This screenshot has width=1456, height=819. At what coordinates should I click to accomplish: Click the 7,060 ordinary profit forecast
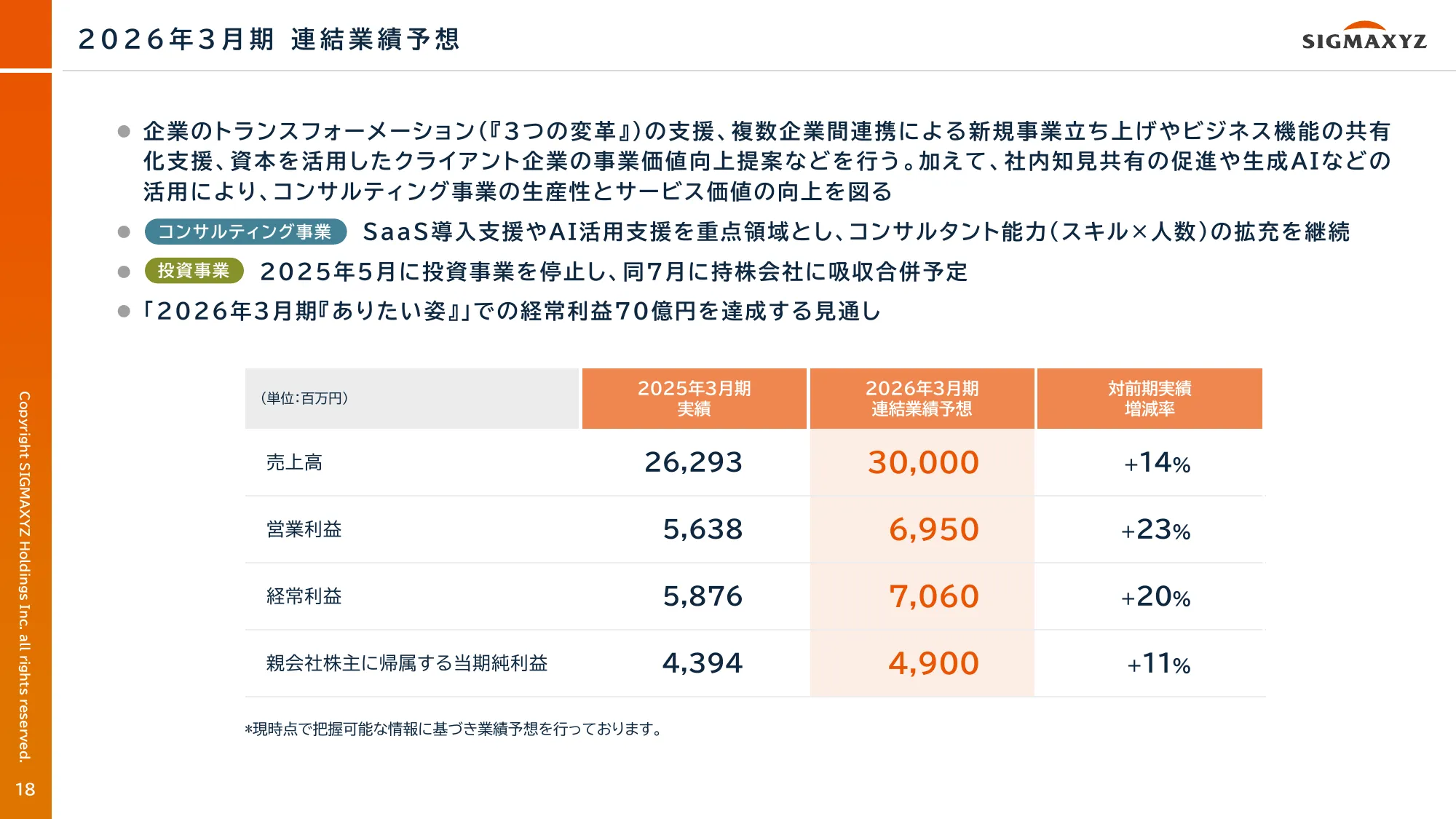934,596
